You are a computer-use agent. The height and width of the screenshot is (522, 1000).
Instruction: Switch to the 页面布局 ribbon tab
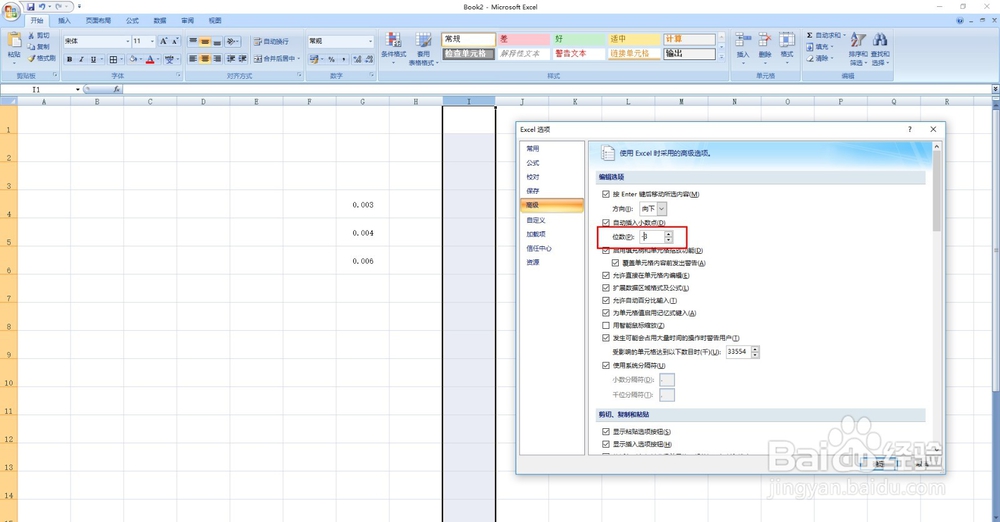(x=98, y=20)
